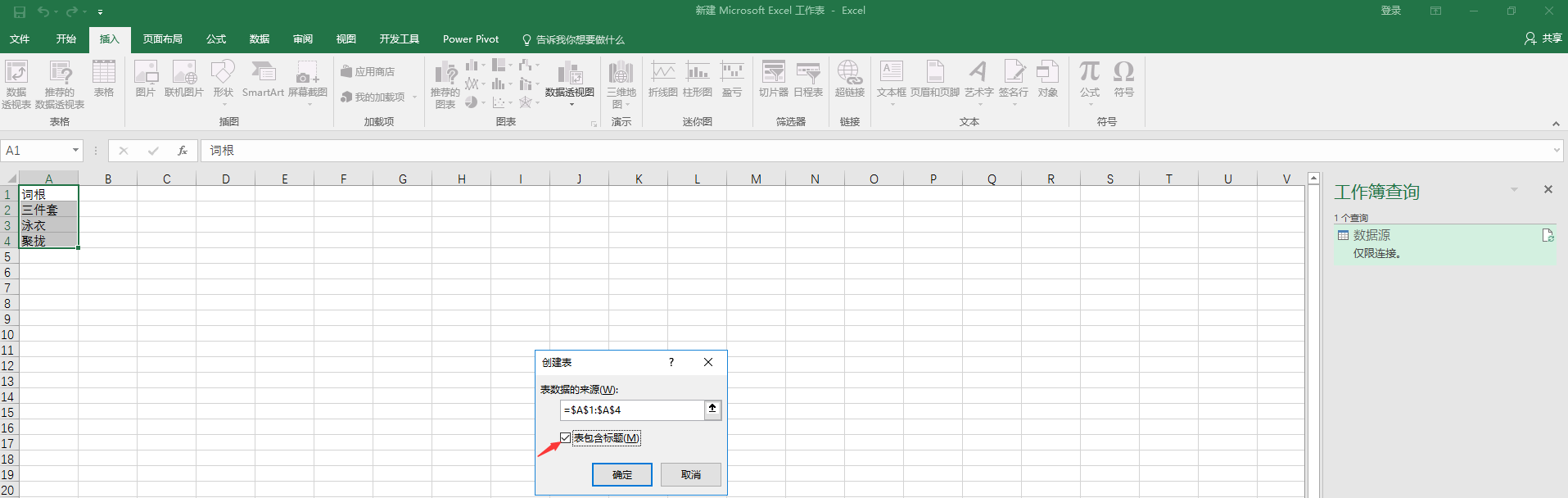Screen dimensions: 1568x498
Task: Insert a Column sparkline (柱形图)
Action: point(698,79)
